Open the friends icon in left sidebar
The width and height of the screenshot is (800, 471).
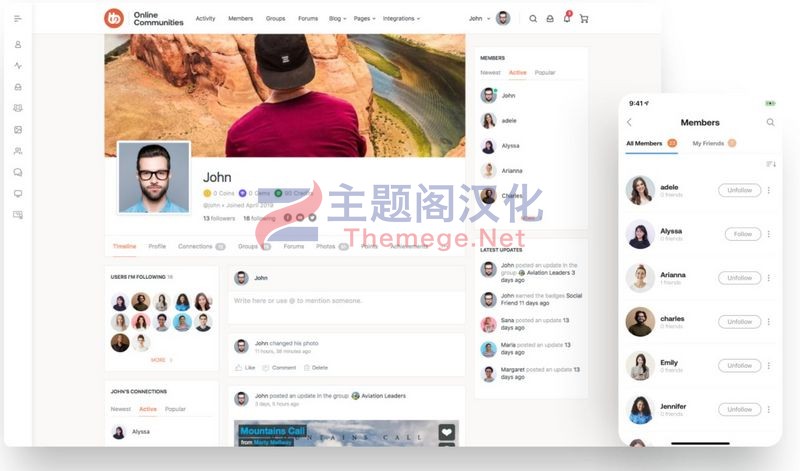18,151
